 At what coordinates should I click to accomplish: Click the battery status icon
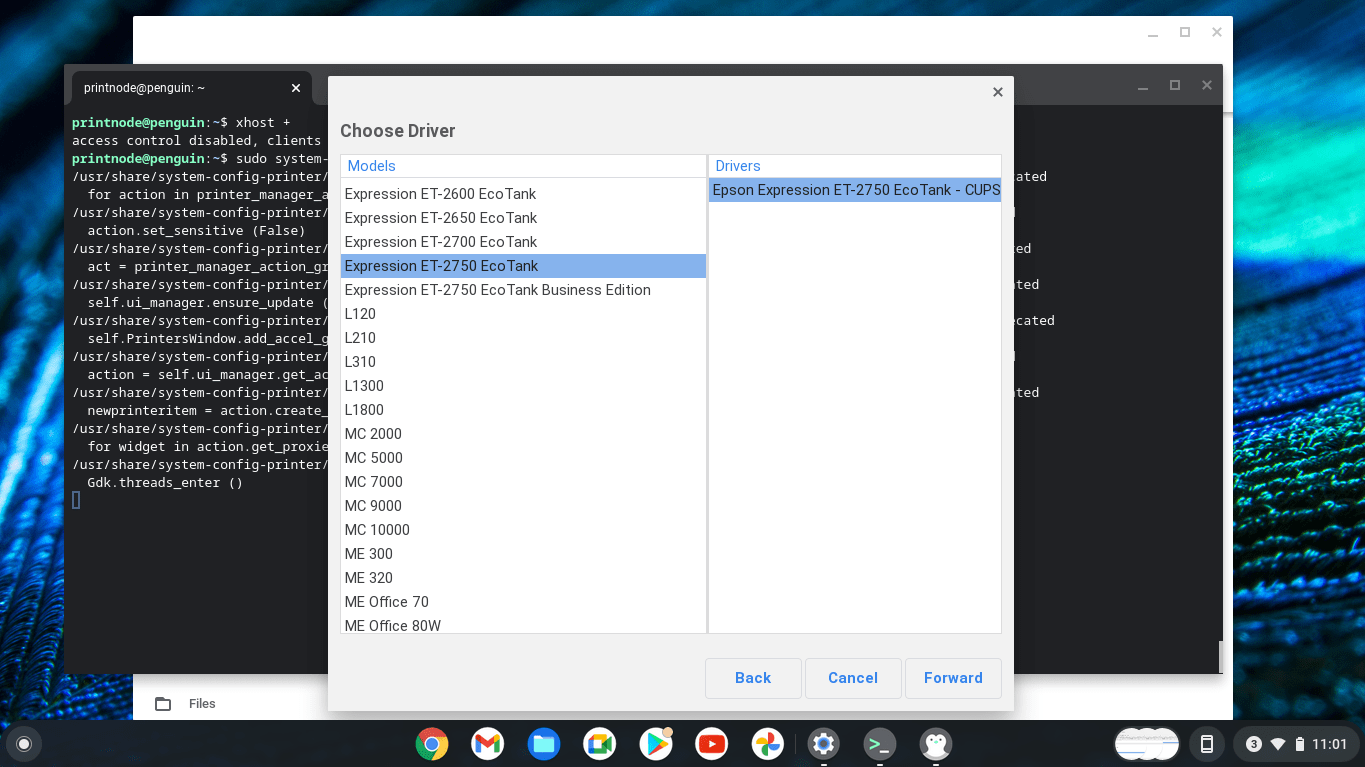pos(1299,744)
